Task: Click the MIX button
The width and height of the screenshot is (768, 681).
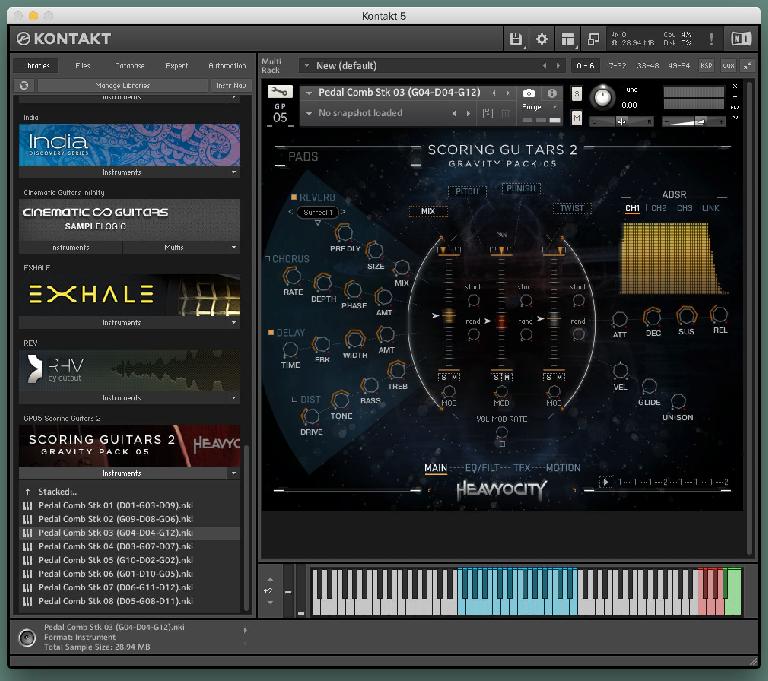Action: pos(428,211)
